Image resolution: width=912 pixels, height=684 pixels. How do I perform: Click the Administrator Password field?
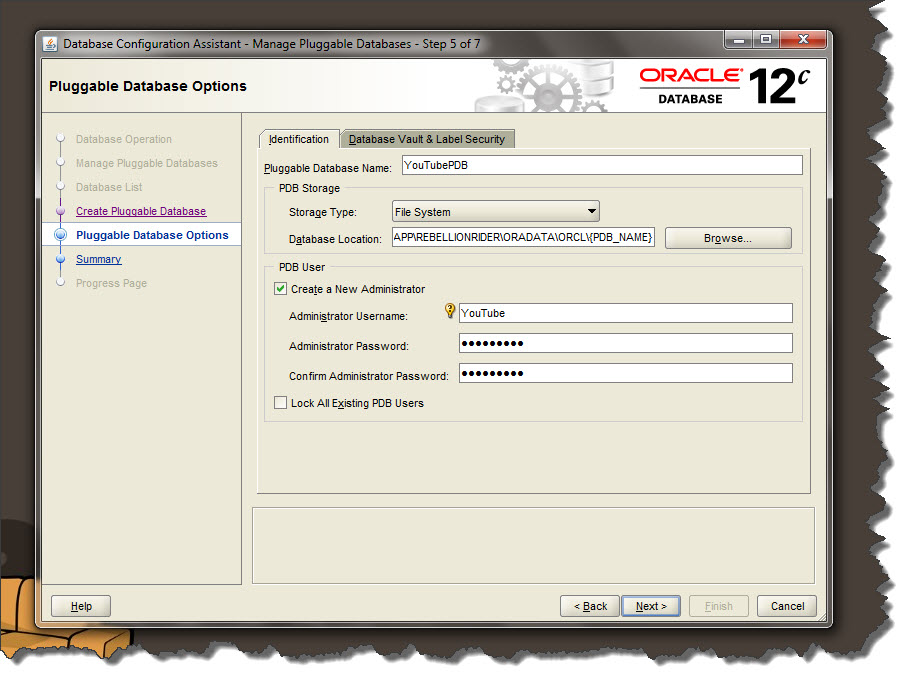tap(625, 343)
